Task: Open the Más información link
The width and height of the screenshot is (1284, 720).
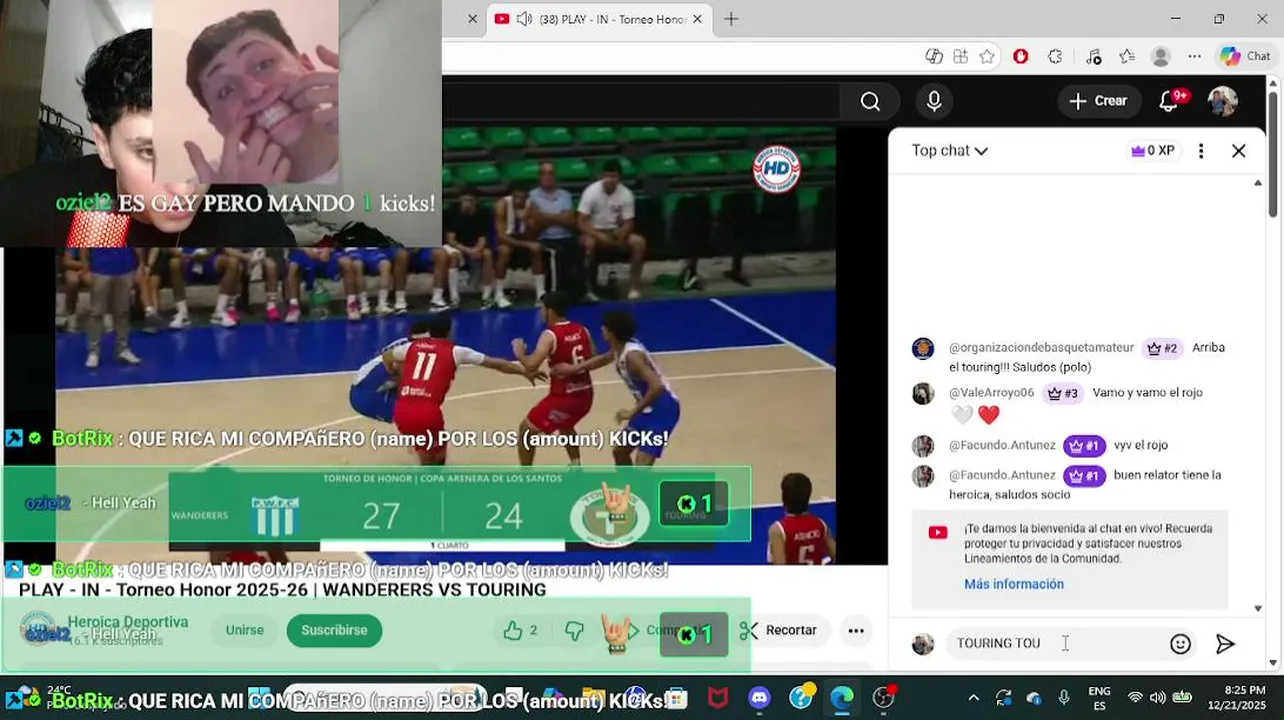Action: pos(1014,584)
